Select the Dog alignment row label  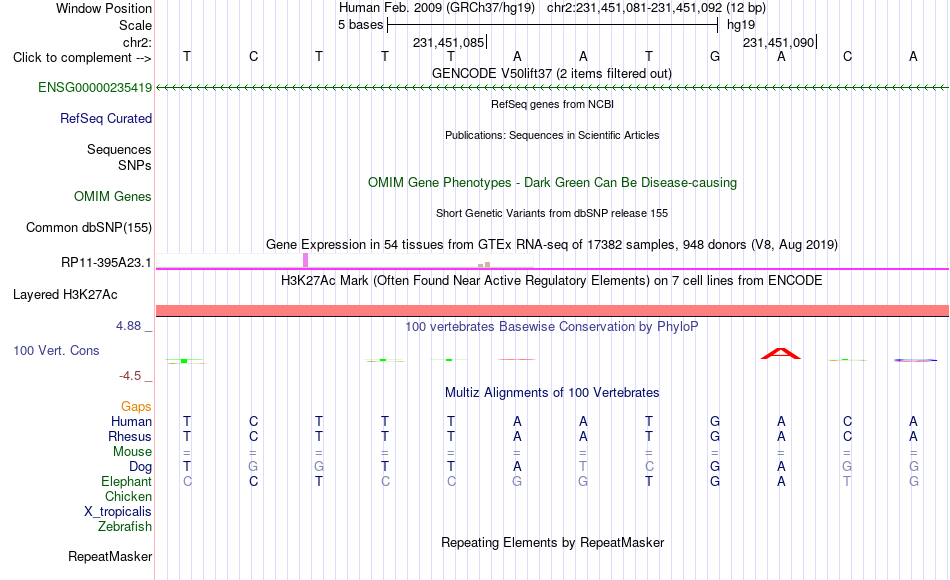coord(140,466)
